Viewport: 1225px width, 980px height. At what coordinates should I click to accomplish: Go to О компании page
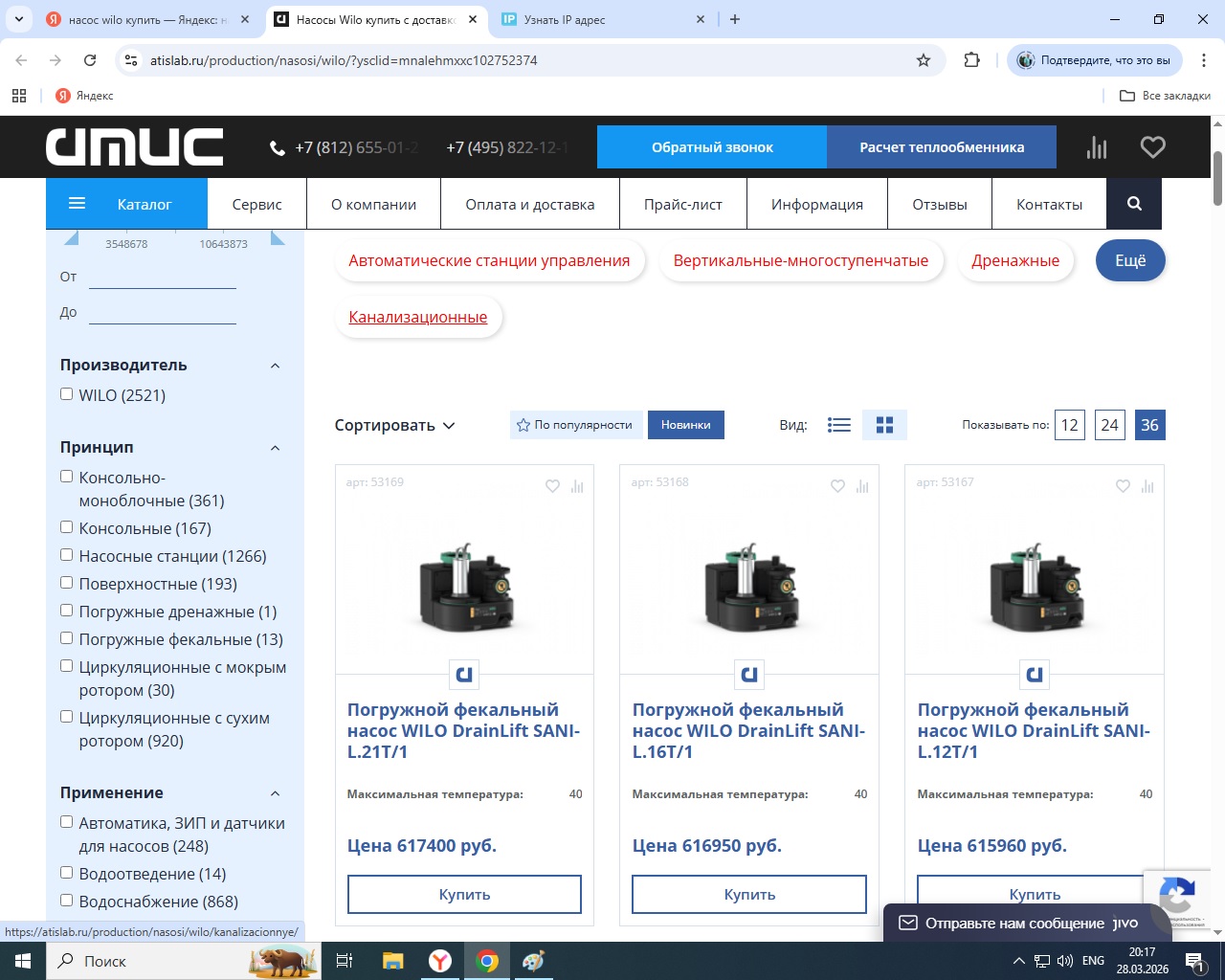pyautogui.click(x=373, y=204)
